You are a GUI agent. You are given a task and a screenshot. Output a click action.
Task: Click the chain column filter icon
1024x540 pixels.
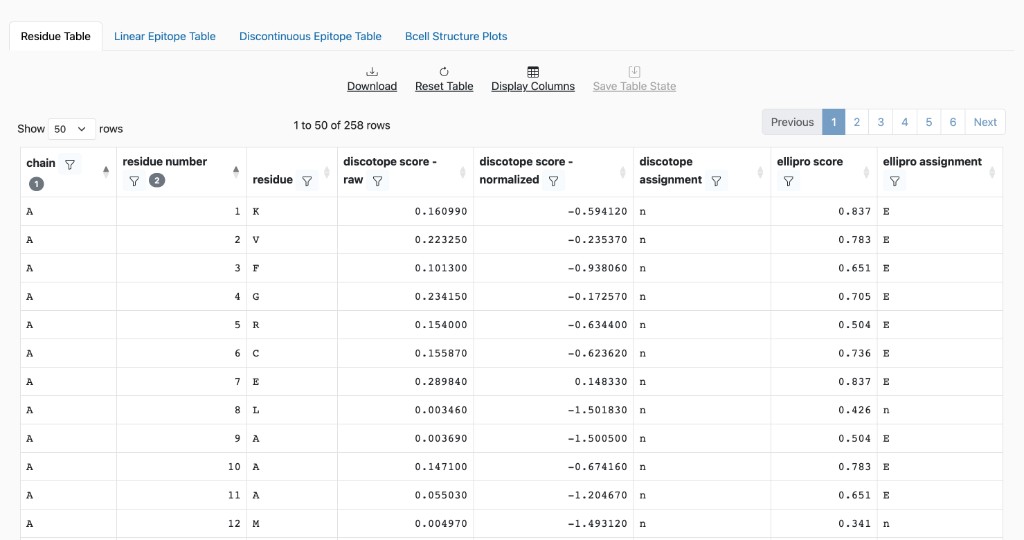coord(70,164)
